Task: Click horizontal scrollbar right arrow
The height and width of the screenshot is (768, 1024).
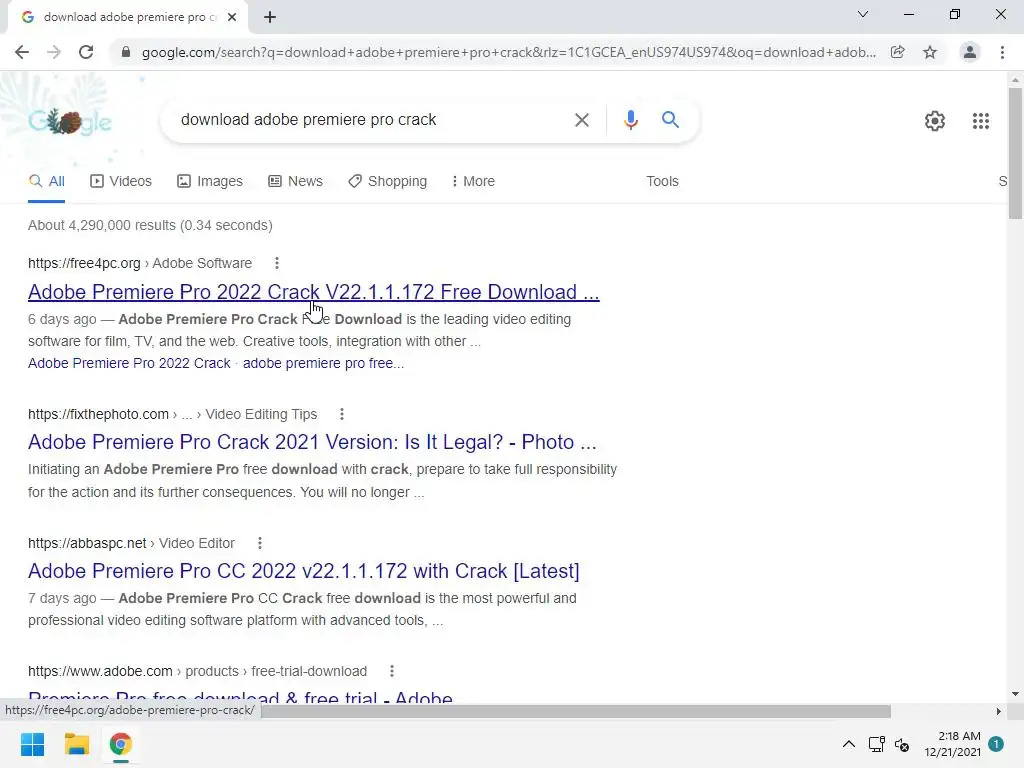Action: pyautogui.click(x=999, y=711)
